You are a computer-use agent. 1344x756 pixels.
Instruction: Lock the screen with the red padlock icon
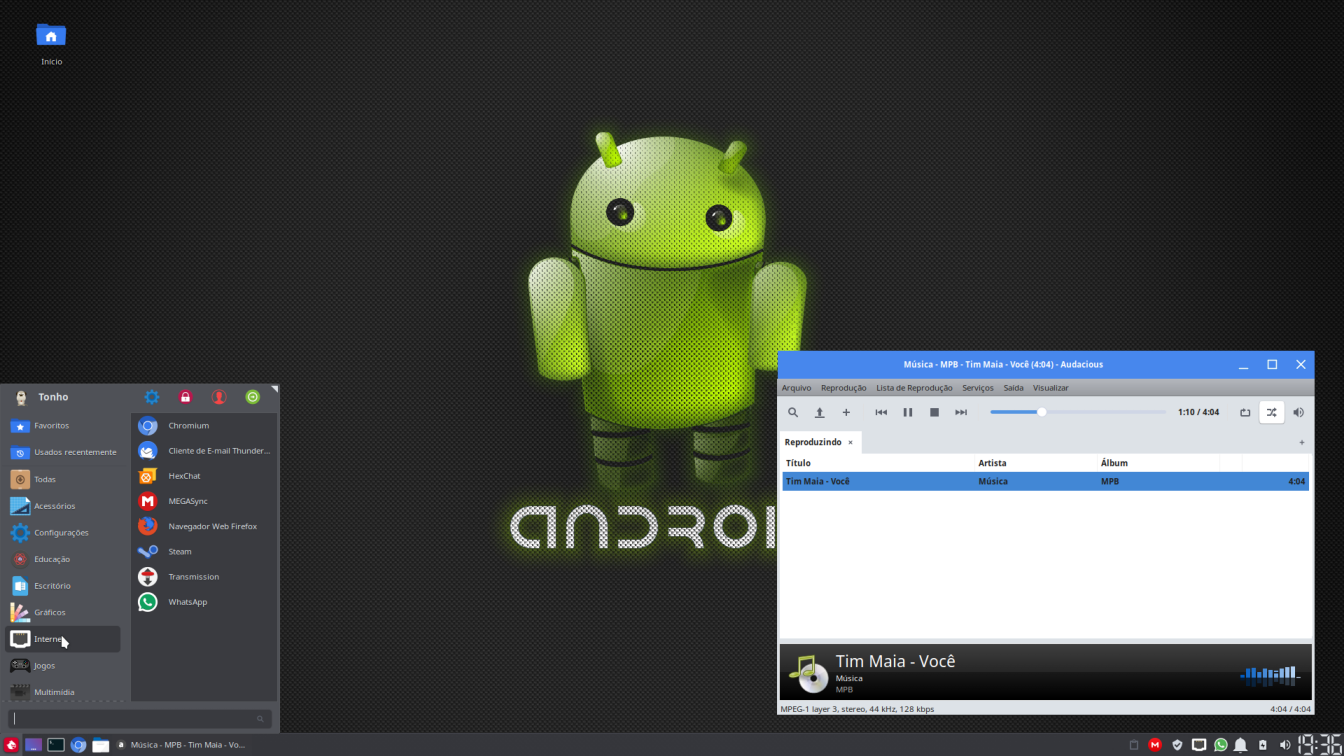click(185, 397)
